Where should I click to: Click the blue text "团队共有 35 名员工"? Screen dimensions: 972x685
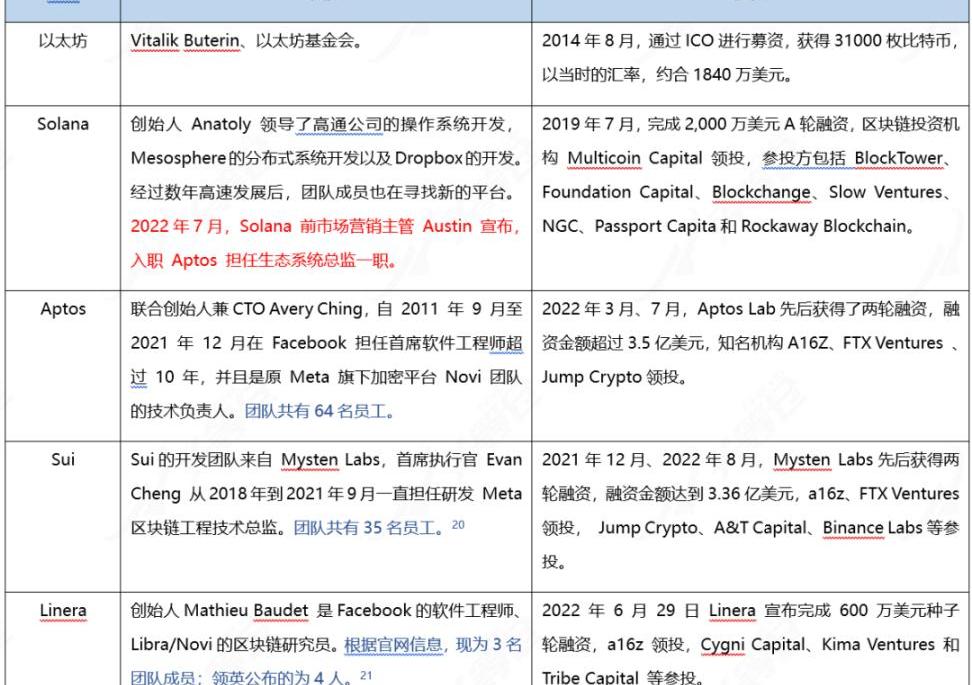(364, 528)
